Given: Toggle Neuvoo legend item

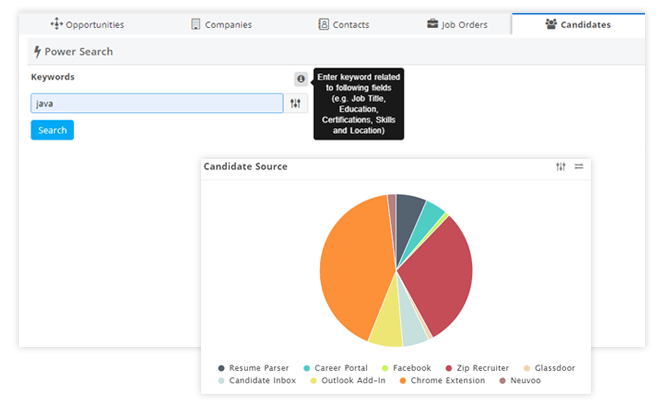Looking at the screenshot, I should (x=520, y=380).
